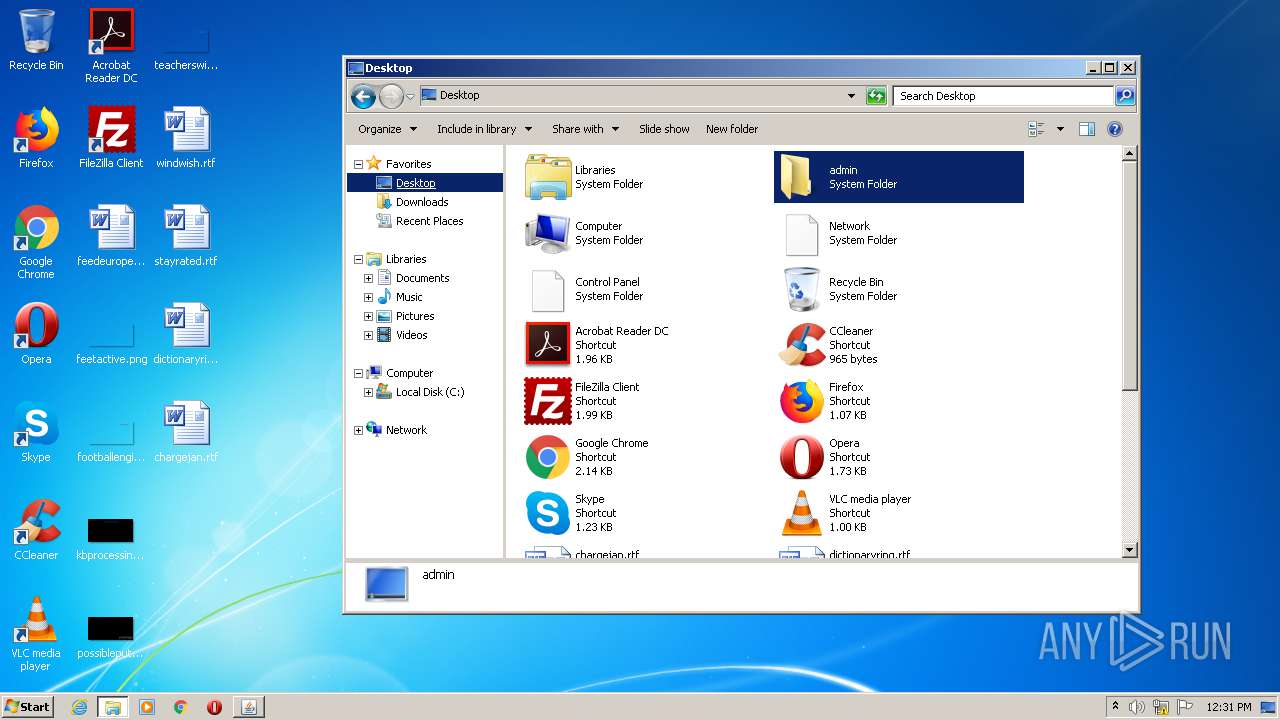The height and width of the screenshot is (720, 1280).
Task: Select the Skype shortcut in file list
Action: coord(645,513)
